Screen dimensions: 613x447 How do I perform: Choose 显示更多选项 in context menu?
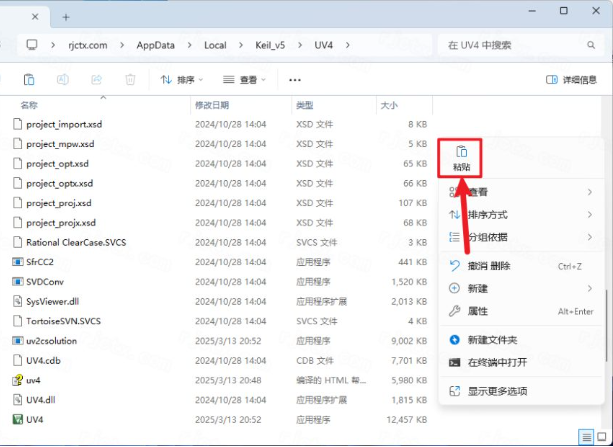coord(521,391)
